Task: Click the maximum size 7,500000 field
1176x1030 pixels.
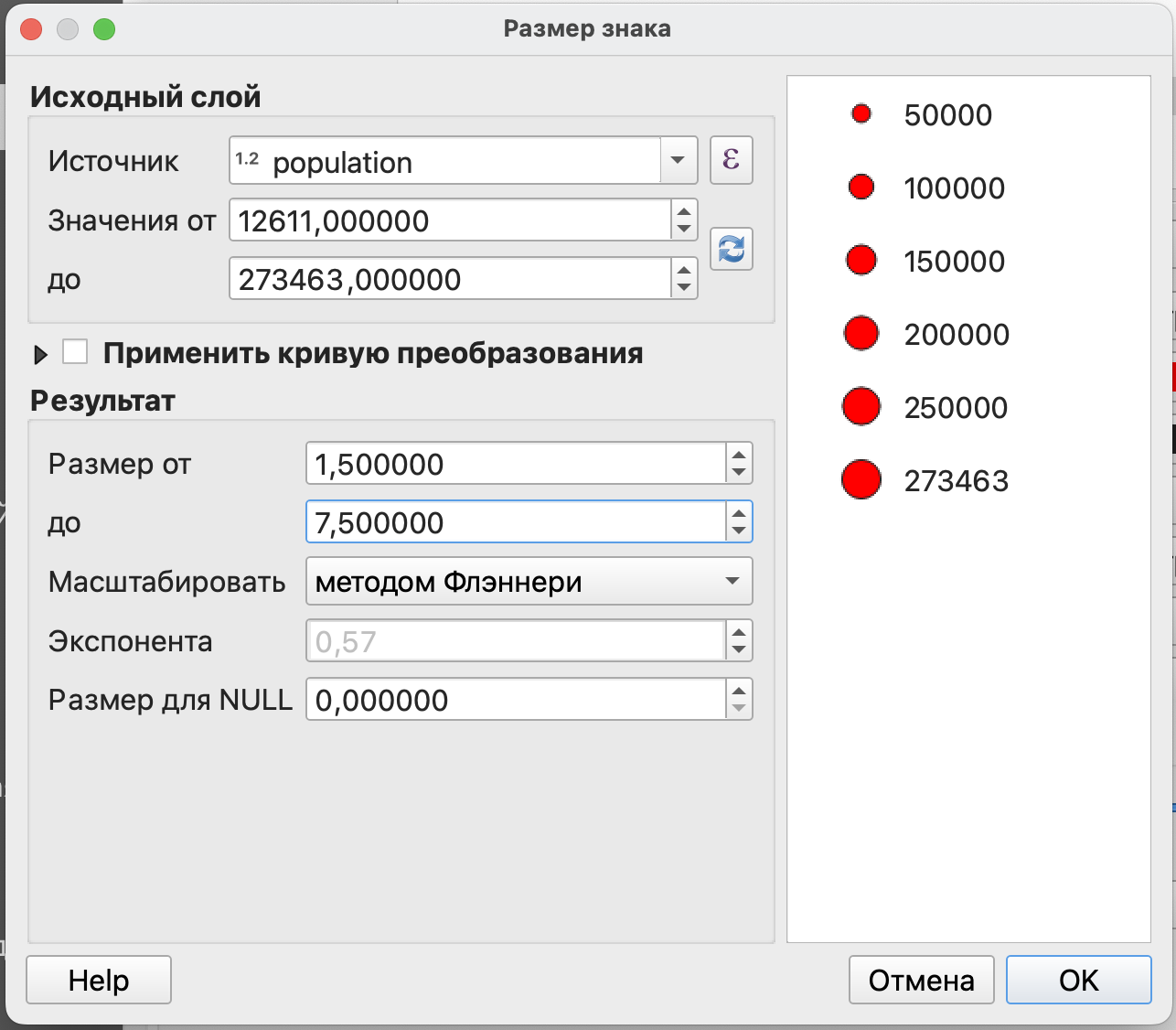Action: 516,523
